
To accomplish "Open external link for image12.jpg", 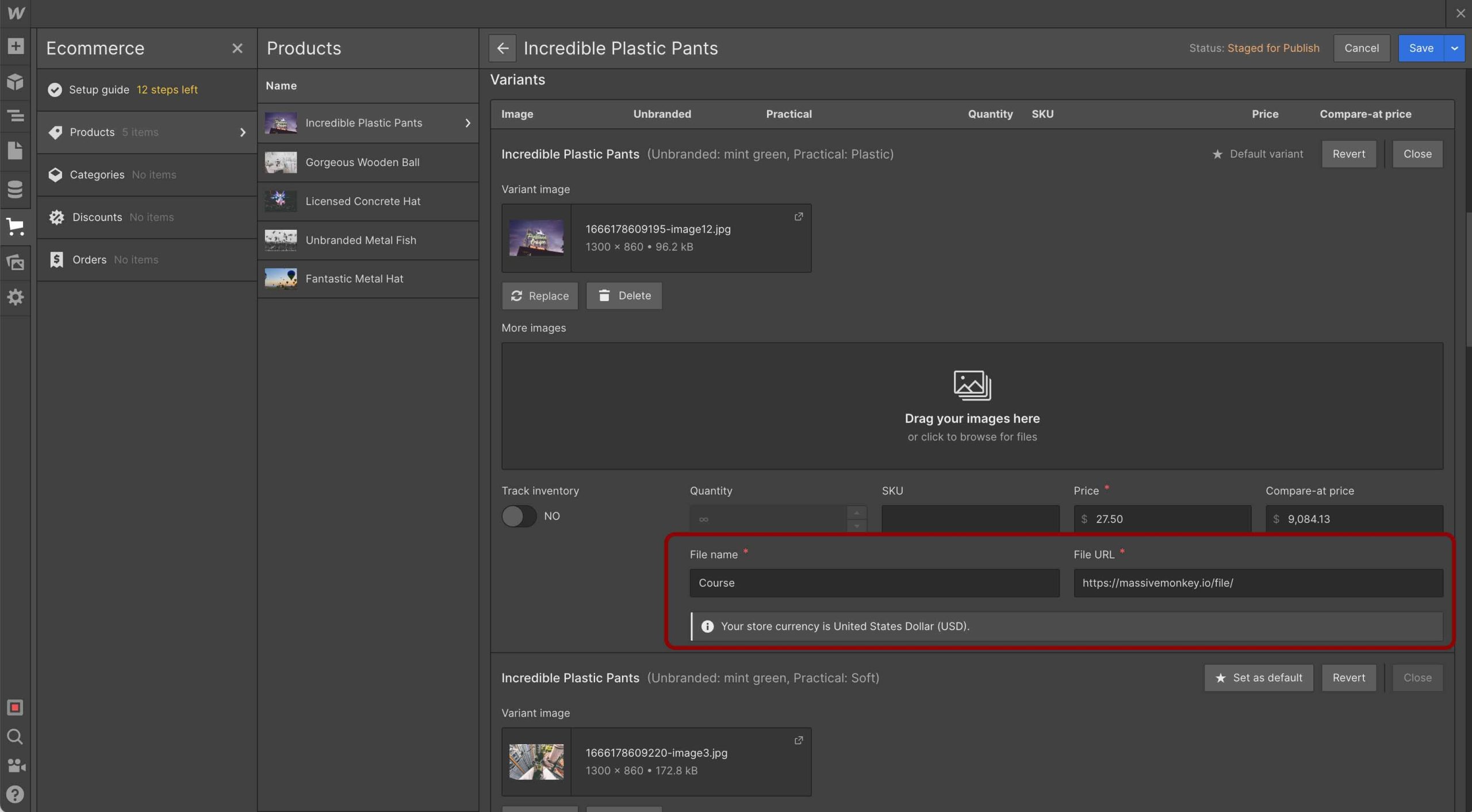I will [799, 217].
